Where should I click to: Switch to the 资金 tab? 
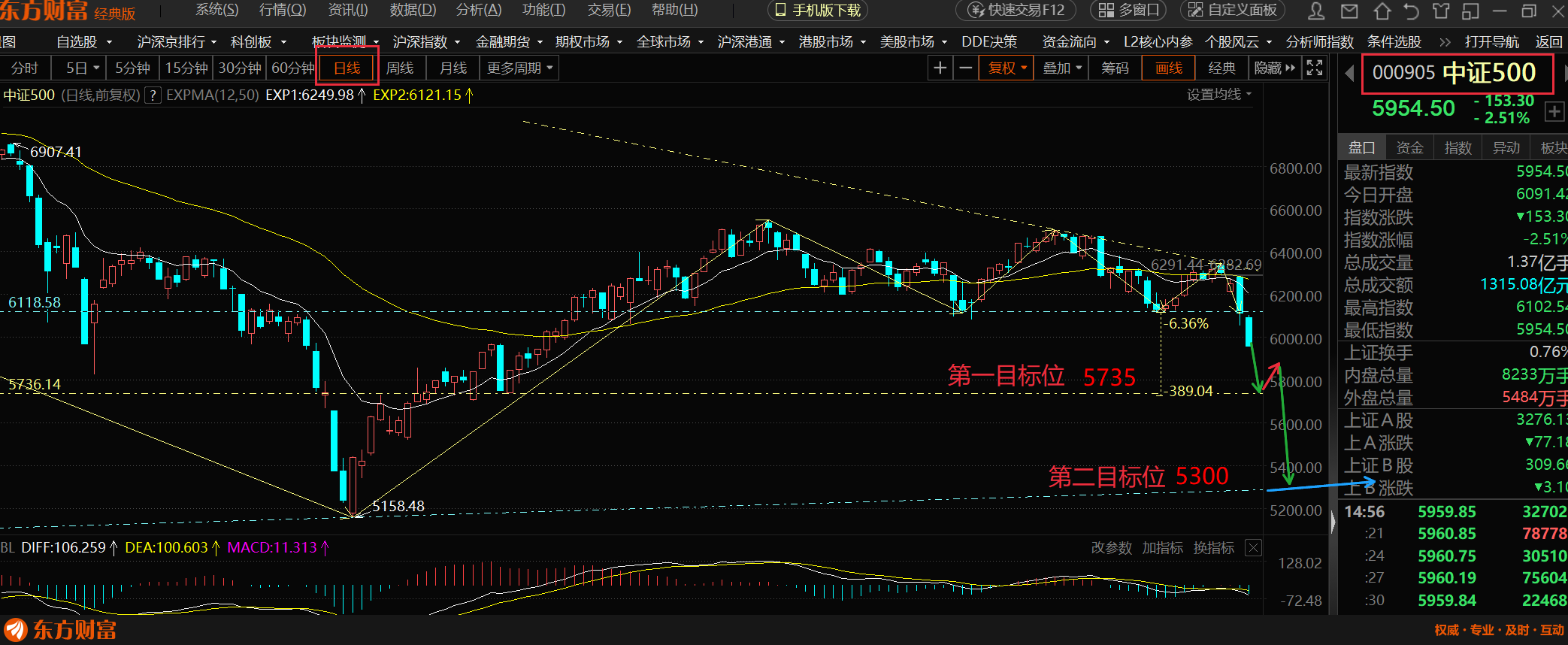(x=1410, y=148)
